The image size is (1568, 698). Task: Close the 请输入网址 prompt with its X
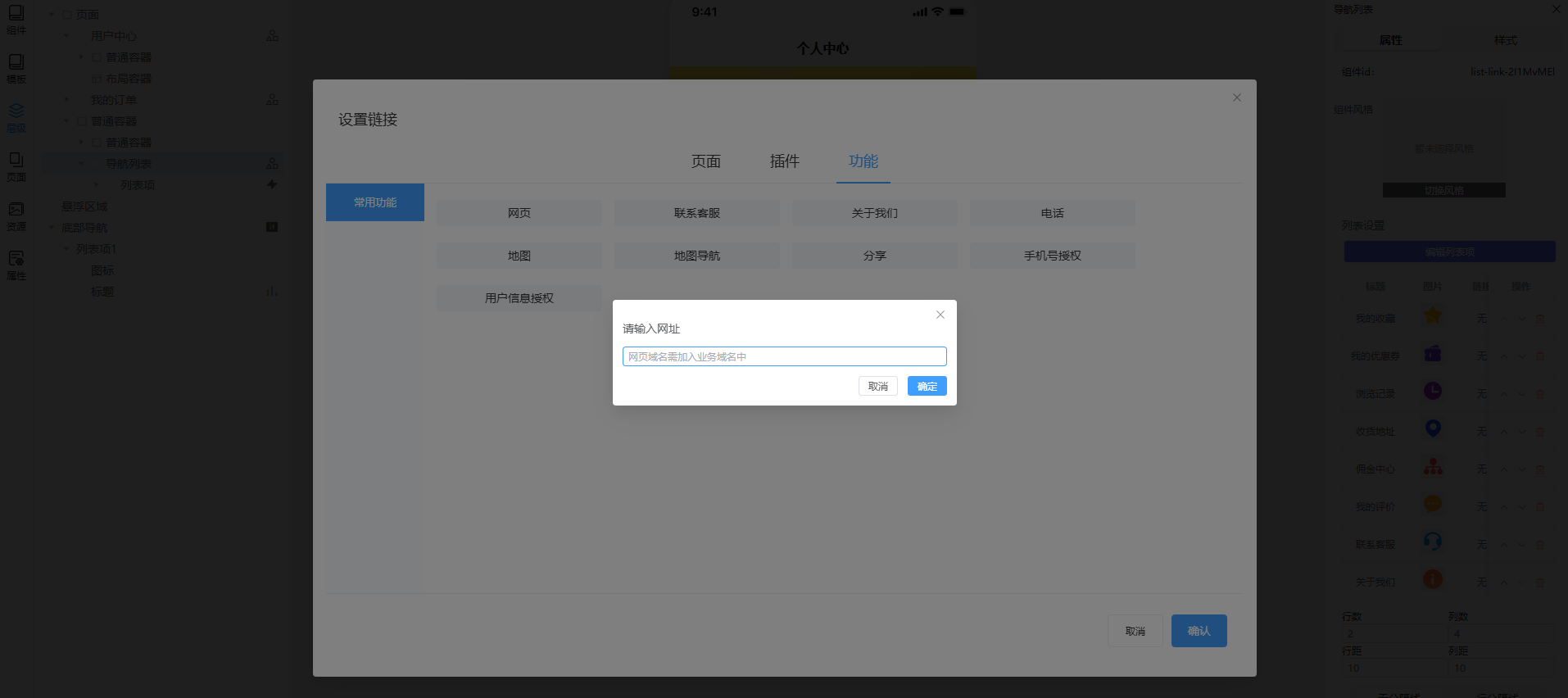(940, 315)
